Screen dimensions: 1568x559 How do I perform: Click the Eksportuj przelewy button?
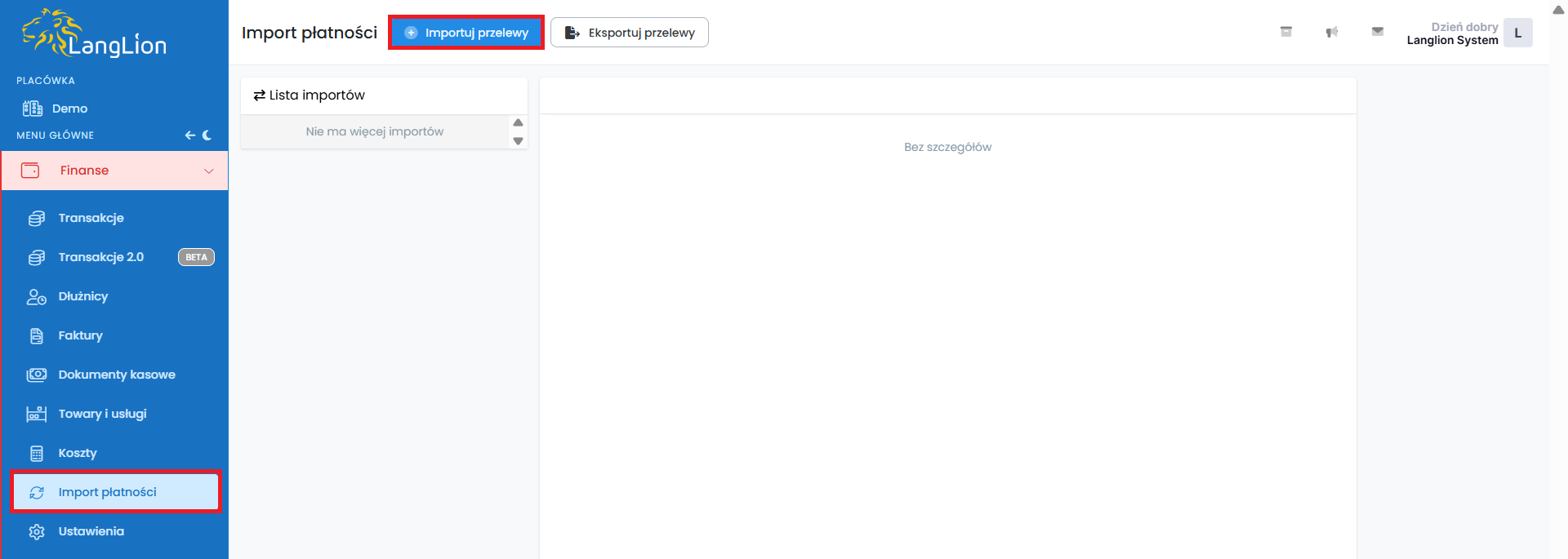tap(630, 33)
